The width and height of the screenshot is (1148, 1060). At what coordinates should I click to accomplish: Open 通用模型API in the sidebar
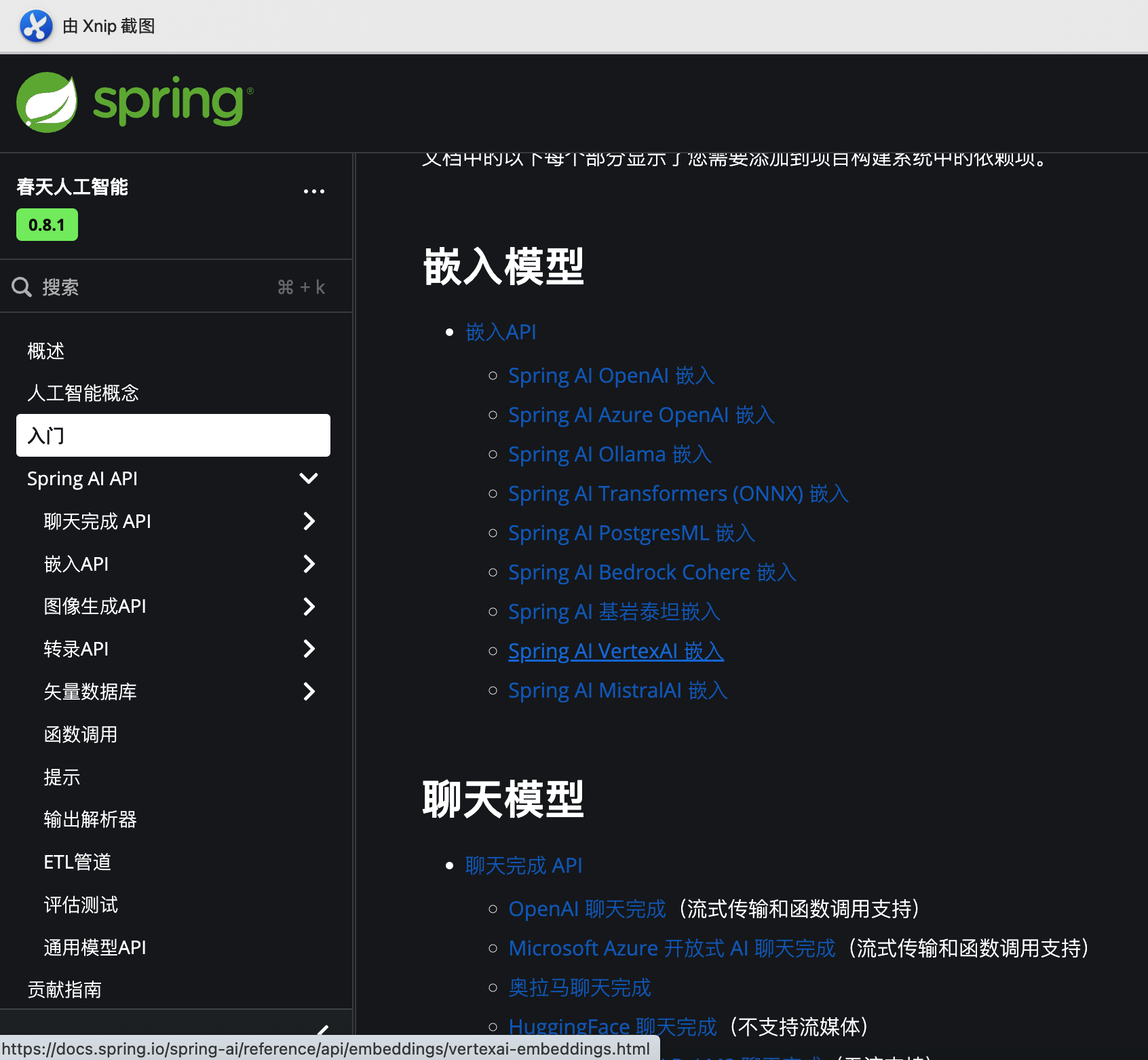click(x=95, y=947)
